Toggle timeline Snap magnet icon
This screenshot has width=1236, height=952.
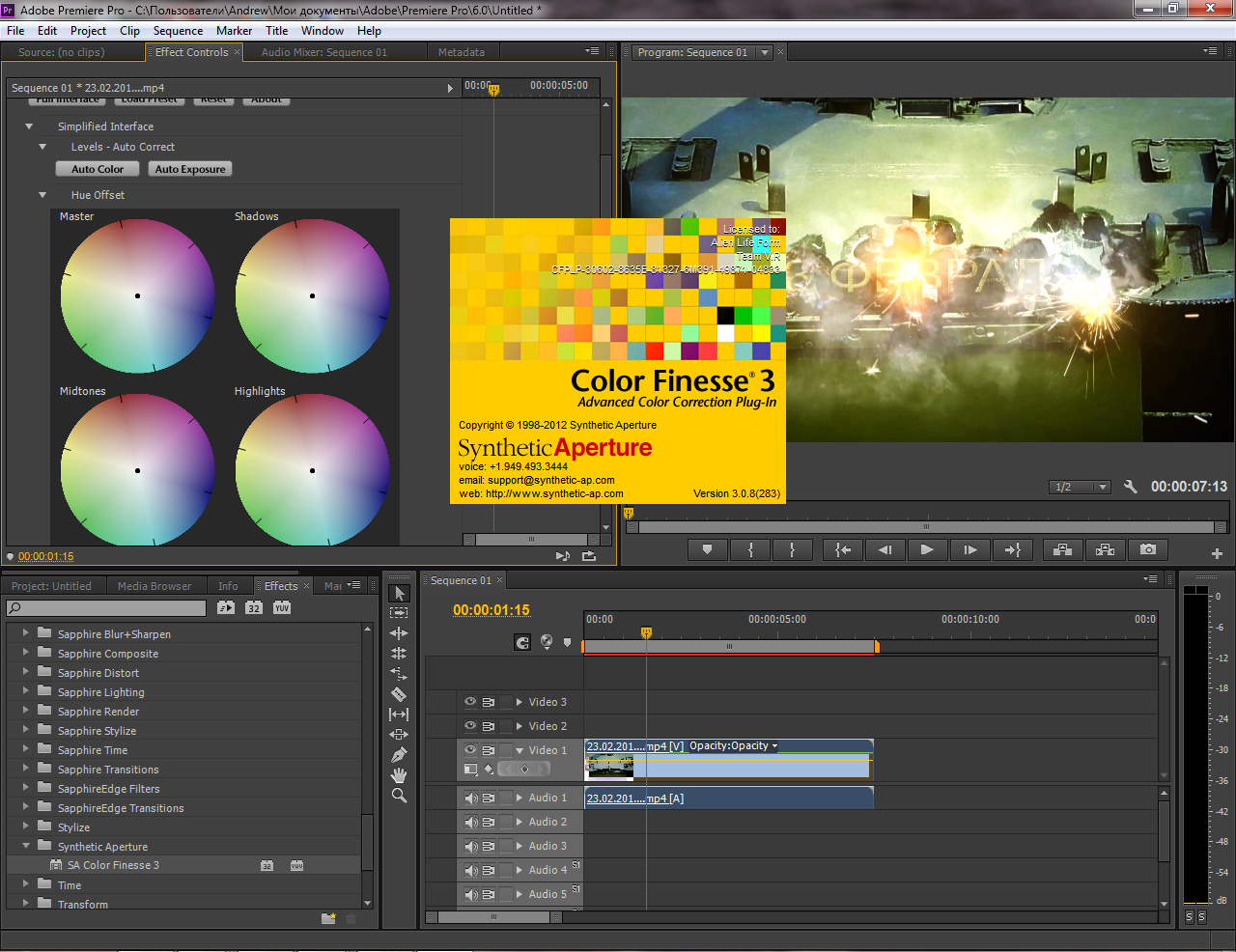coord(522,642)
